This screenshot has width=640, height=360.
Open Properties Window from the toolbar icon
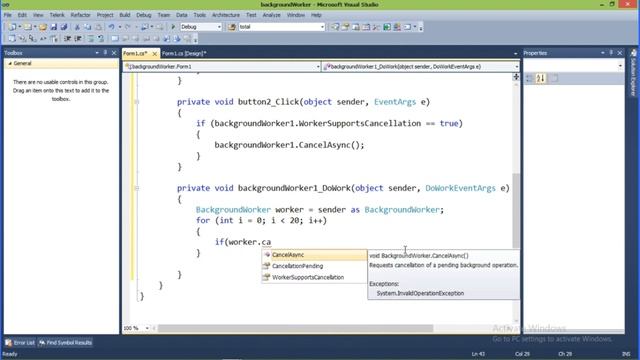point(345,27)
